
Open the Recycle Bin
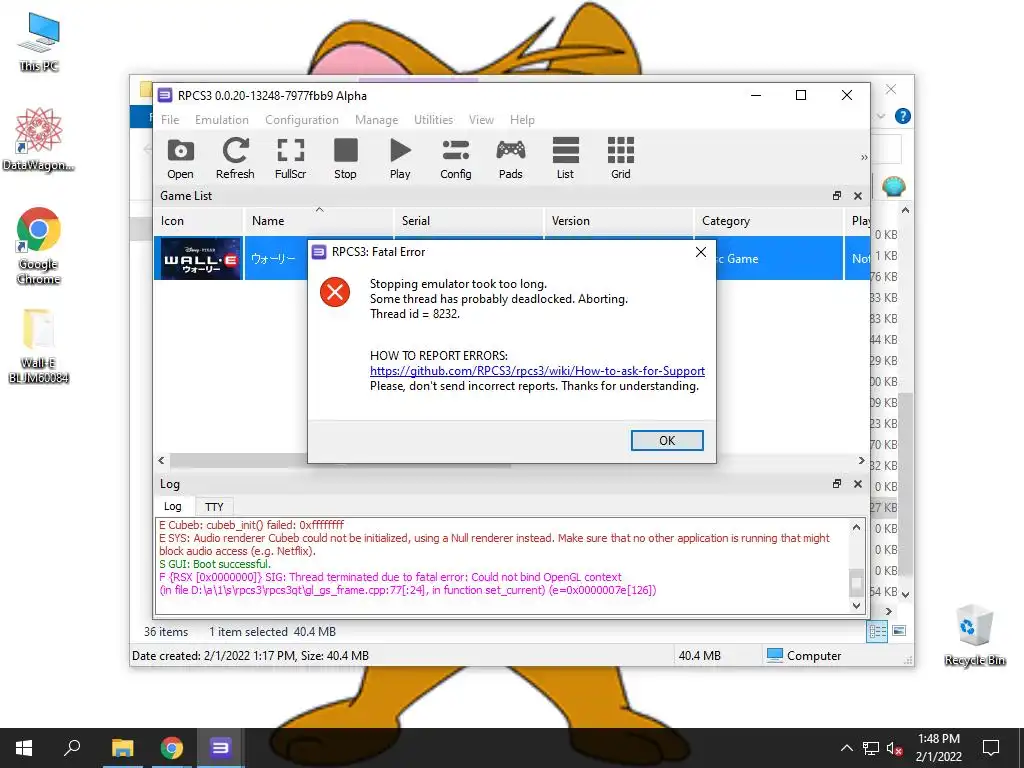974,635
